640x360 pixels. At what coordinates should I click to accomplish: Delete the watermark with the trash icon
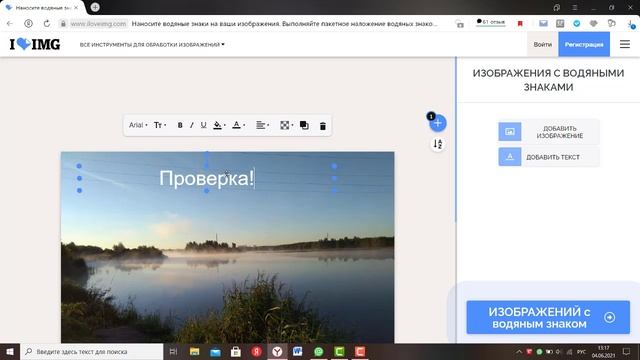(x=322, y=126)
